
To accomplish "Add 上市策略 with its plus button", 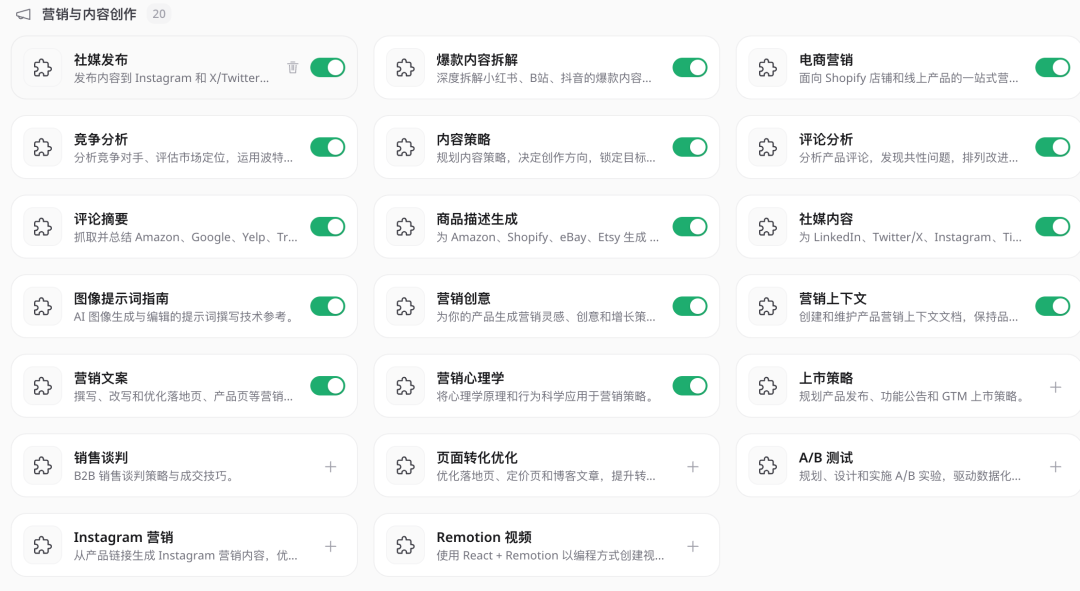I will (x=1055, y=387).
